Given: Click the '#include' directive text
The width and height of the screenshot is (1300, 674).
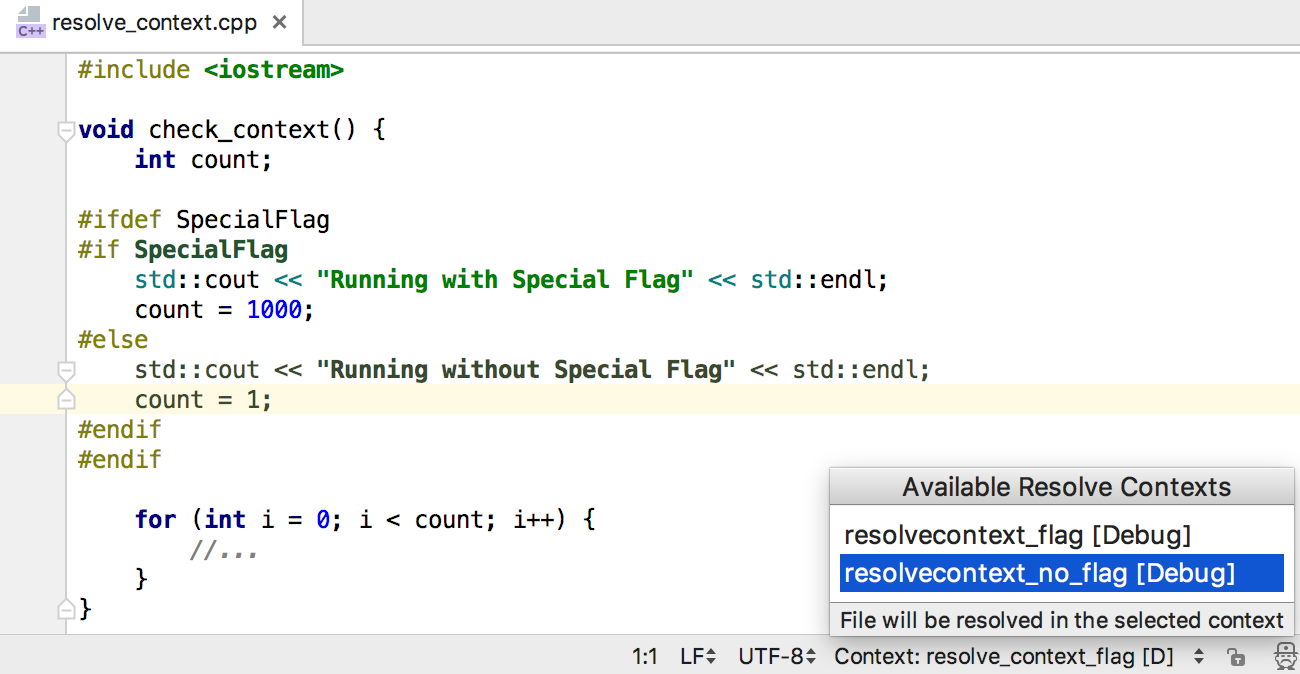Looking at the screenshot, I should (134, 70).
